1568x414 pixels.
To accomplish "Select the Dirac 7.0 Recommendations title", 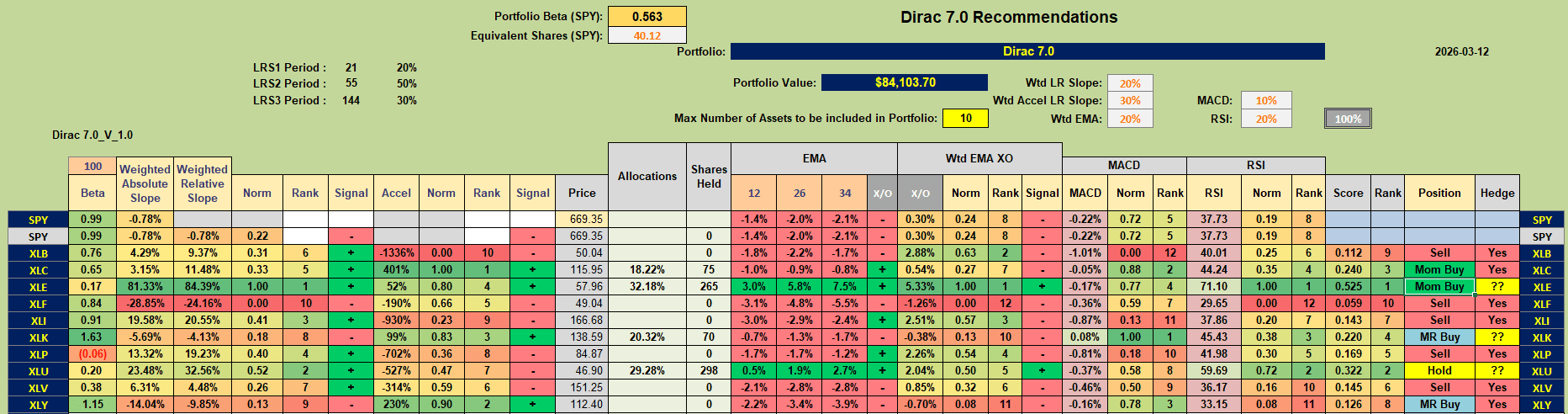I will (x=1009, y=17).
